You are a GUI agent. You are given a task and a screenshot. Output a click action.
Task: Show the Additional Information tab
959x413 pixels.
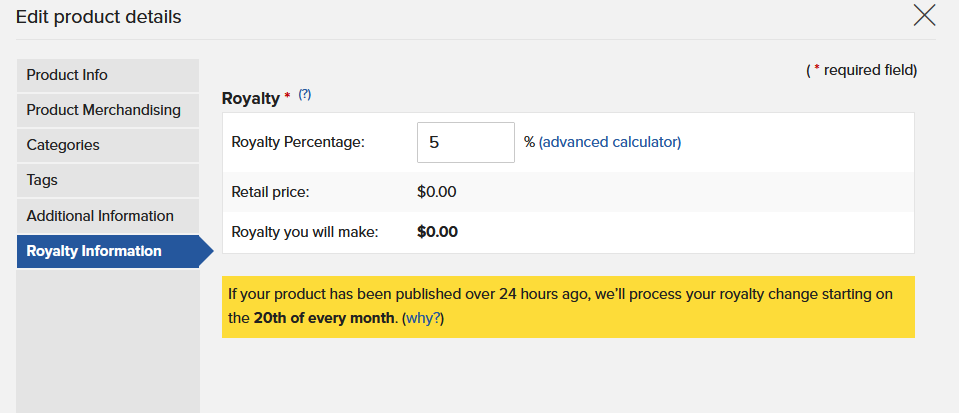[108, 216]
